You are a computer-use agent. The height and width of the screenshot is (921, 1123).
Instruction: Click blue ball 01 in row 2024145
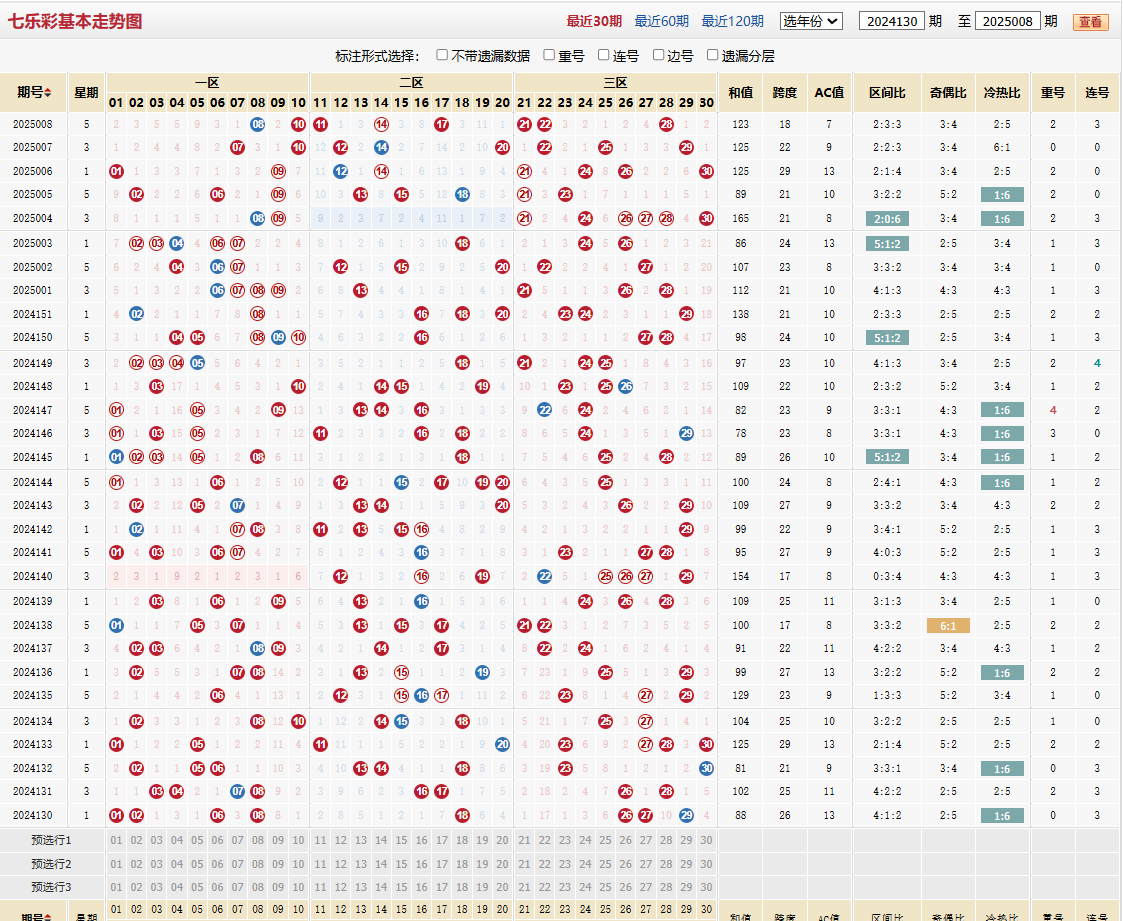coord(116,457)
